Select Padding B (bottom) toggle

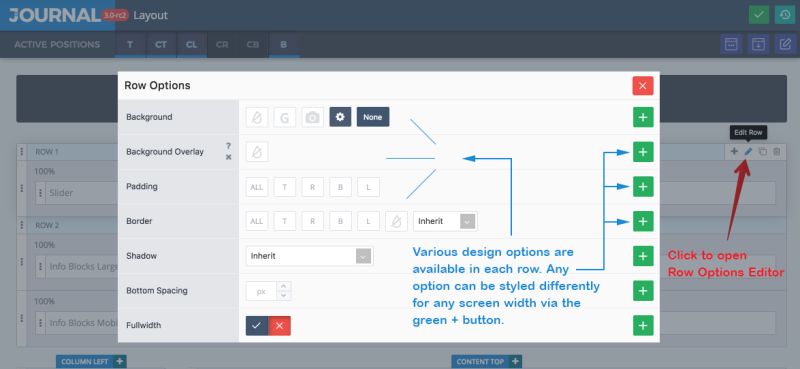340,187
